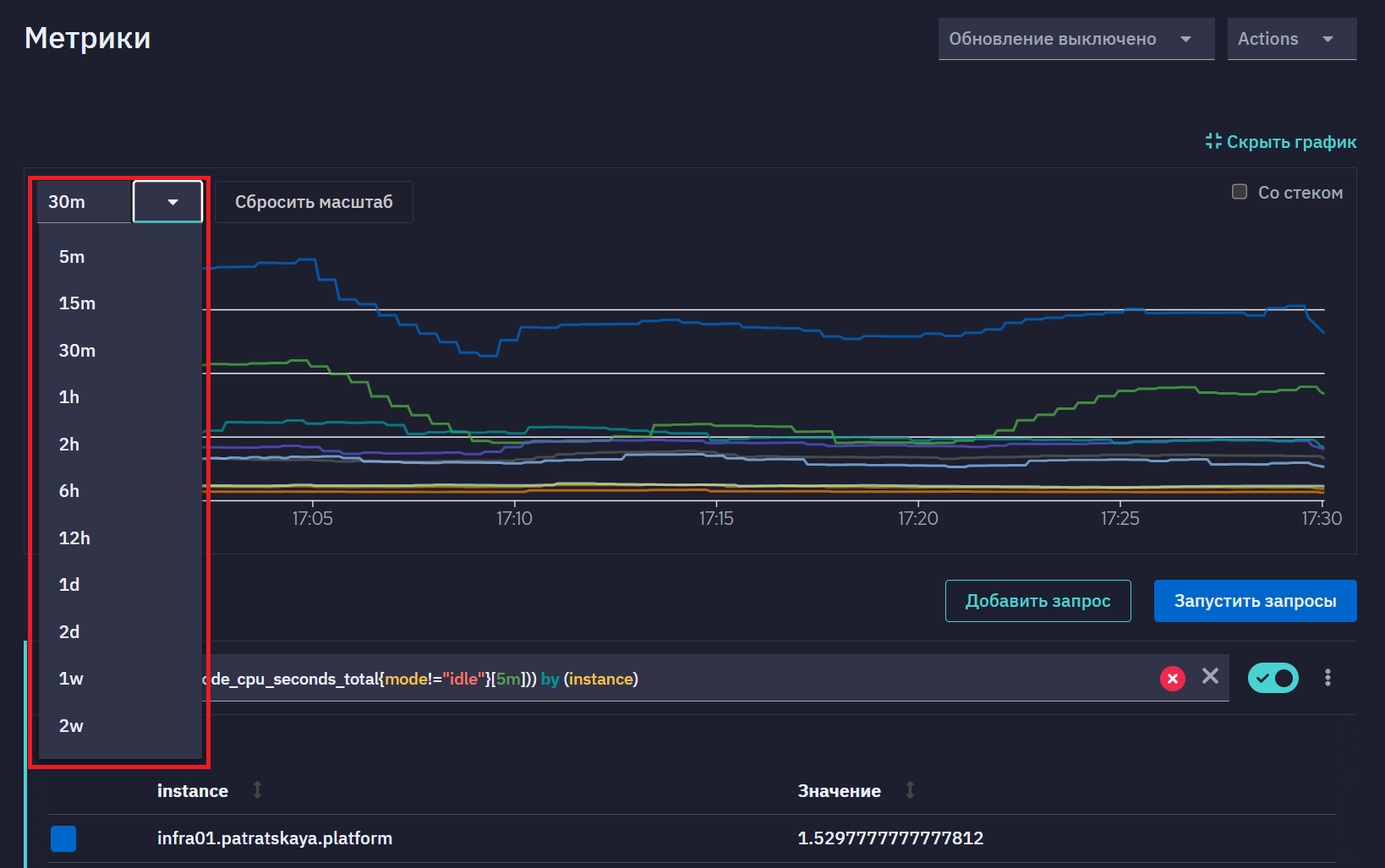Click the blue swatch for infra01.patratskaya.platform
Screen dimensions: 1385x868
pos(63,838)
